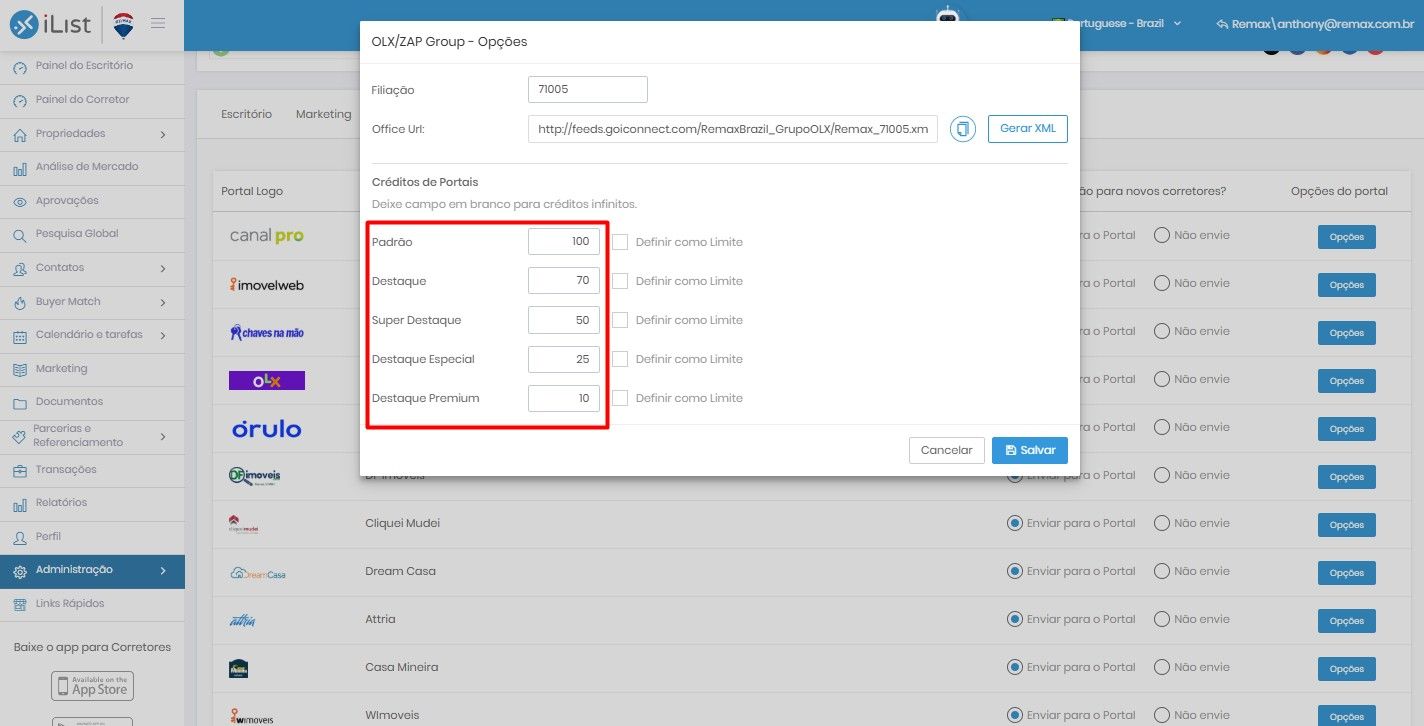Click the iList logo icon
This screenshot has height=726, width=1424.
click(24, 25)
